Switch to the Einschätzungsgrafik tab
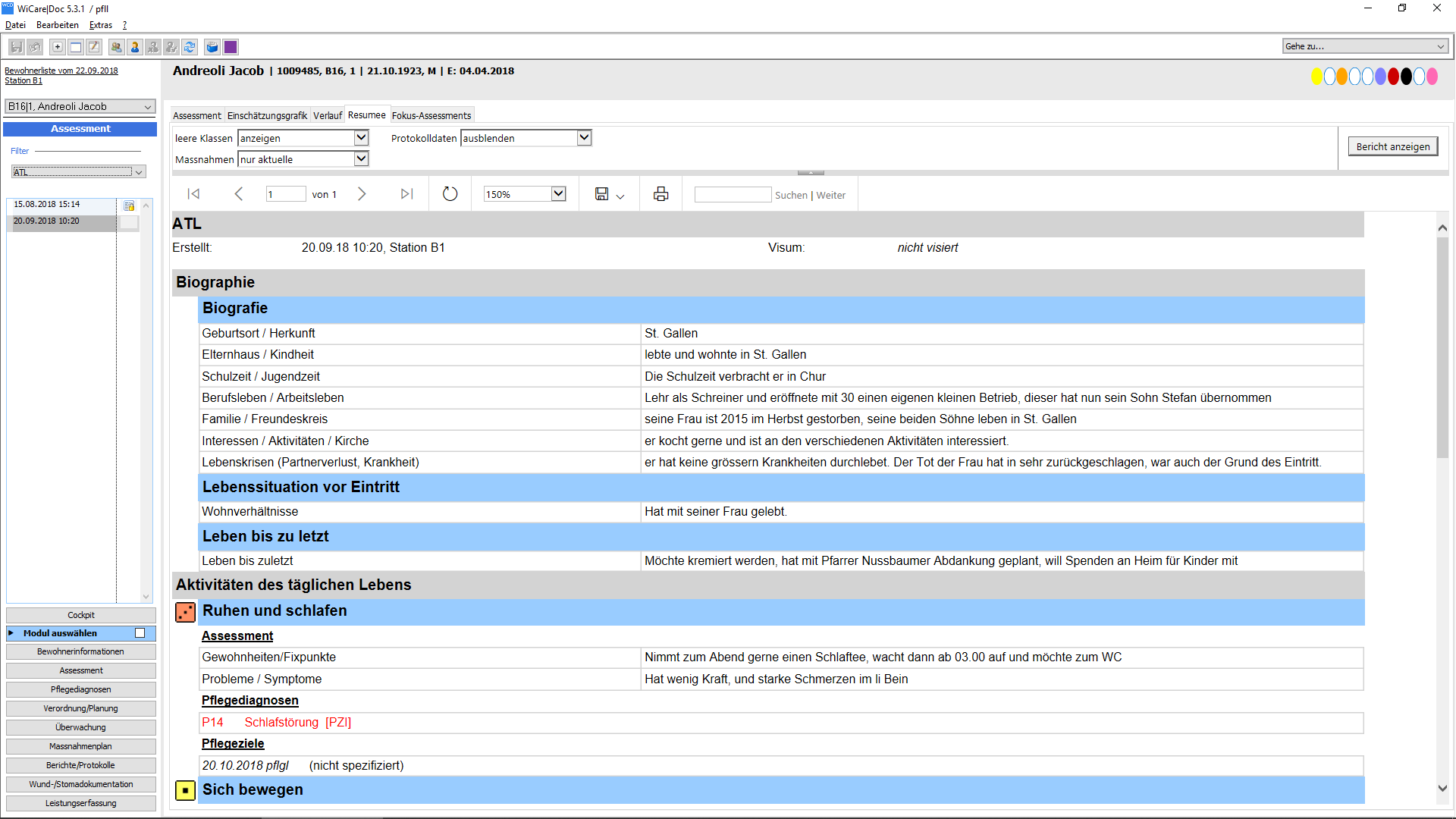Screen dimensions: 1456x819 coord(267,115)
